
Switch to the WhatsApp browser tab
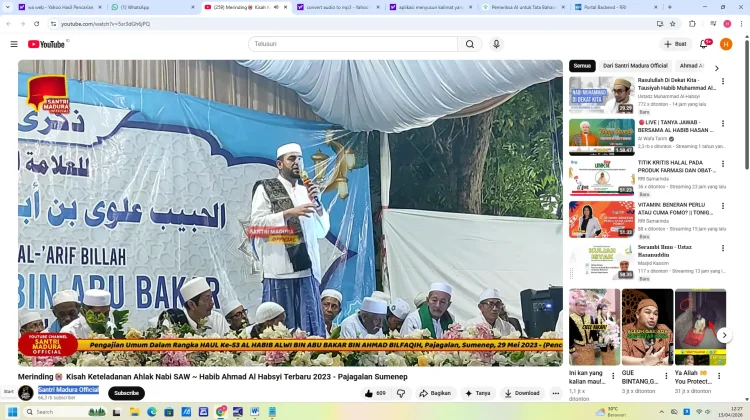[x=153, y=7]
